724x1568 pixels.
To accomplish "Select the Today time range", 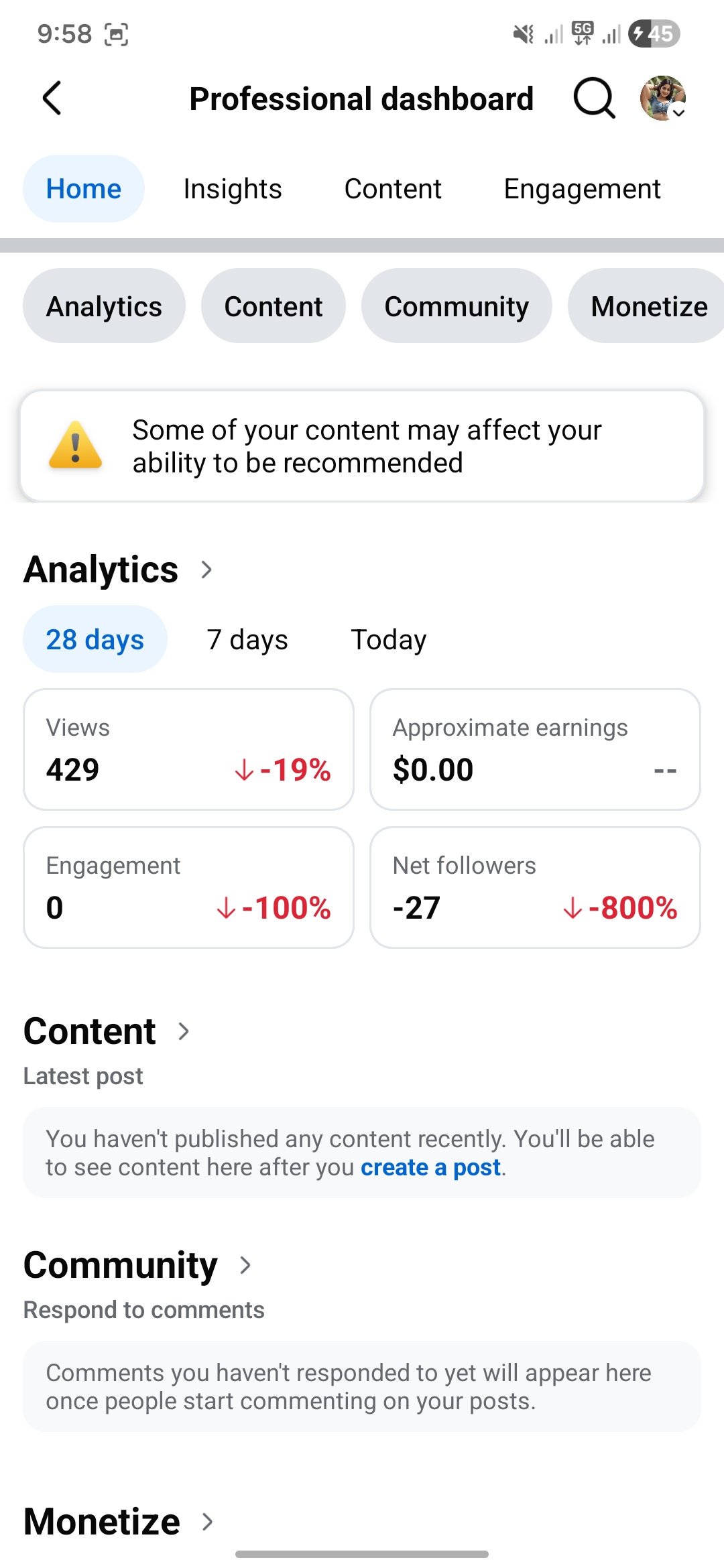I will 389,640.
